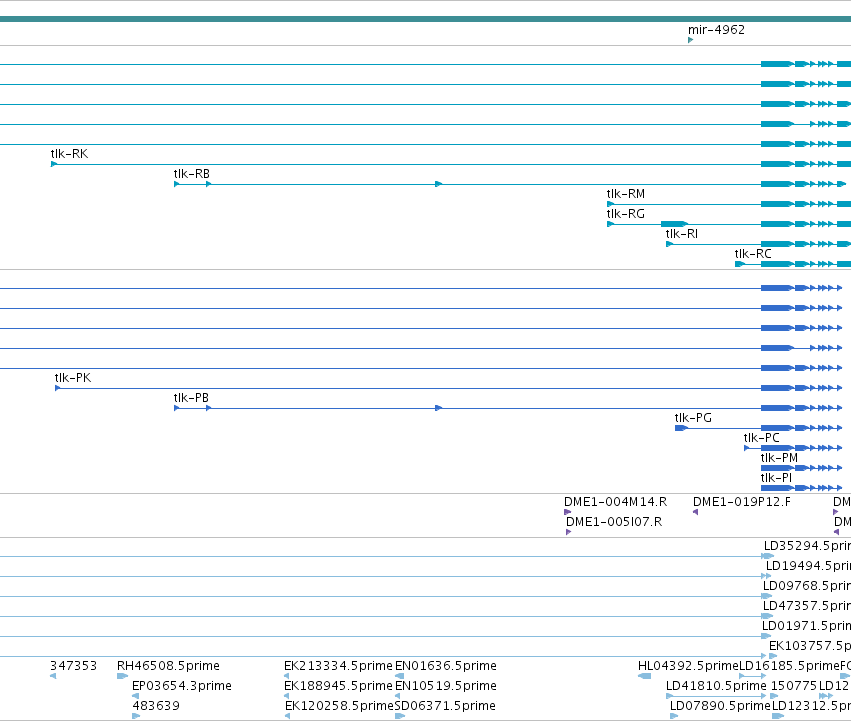
Task: Click the tlk-RB transcript start arrow
Action: tap(176, 184)
